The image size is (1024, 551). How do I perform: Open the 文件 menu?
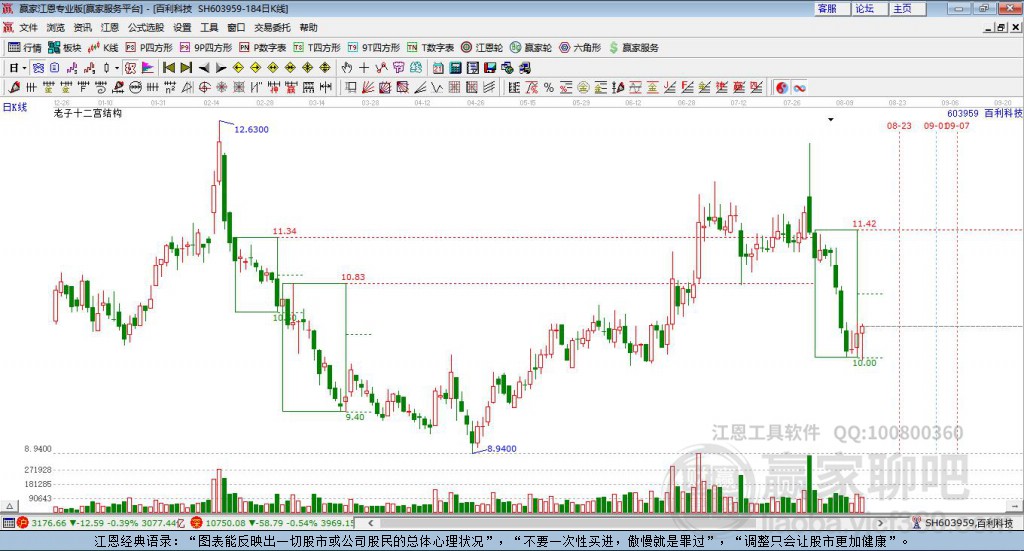[x=28, y=27]
